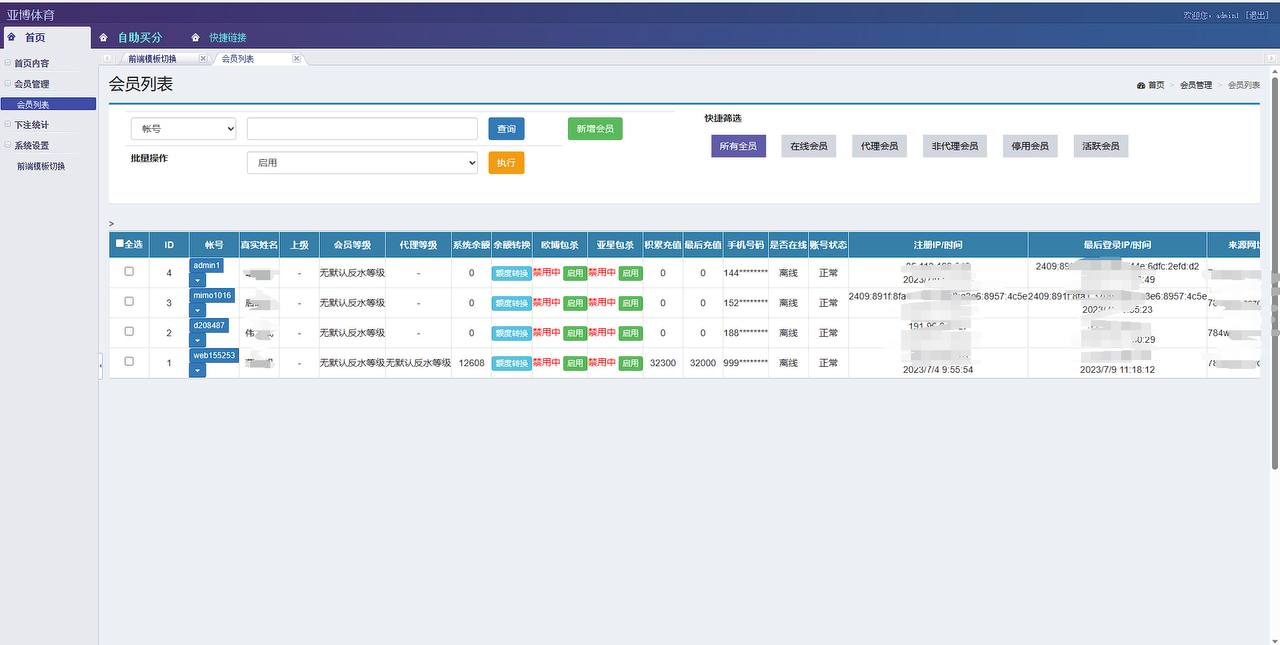Screen dimensions: 1280x645
Task: Open dropdown arrow under admin1 account
Action: pyautogui.click(x=197, y=281)
